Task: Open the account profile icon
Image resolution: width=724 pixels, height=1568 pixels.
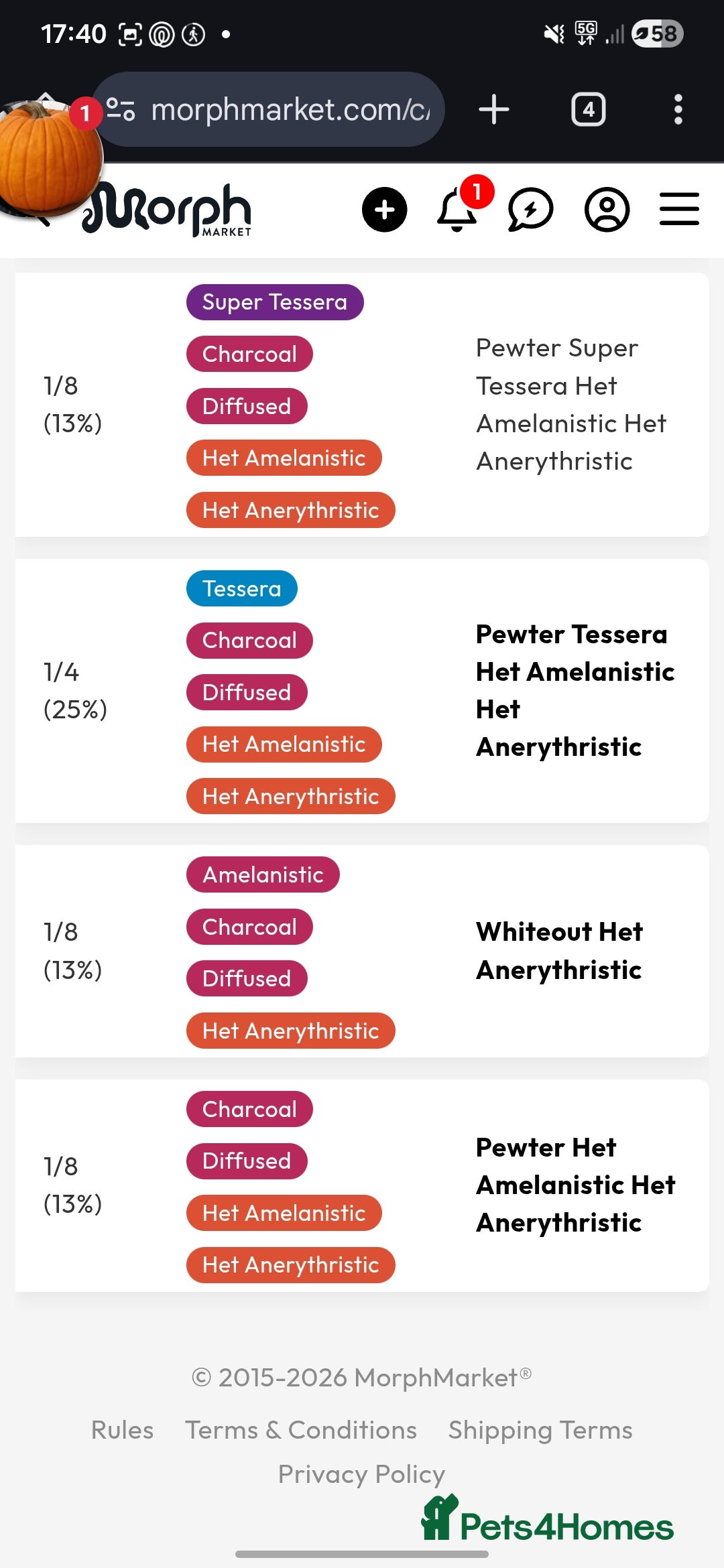Action: (x=607, y=210)
